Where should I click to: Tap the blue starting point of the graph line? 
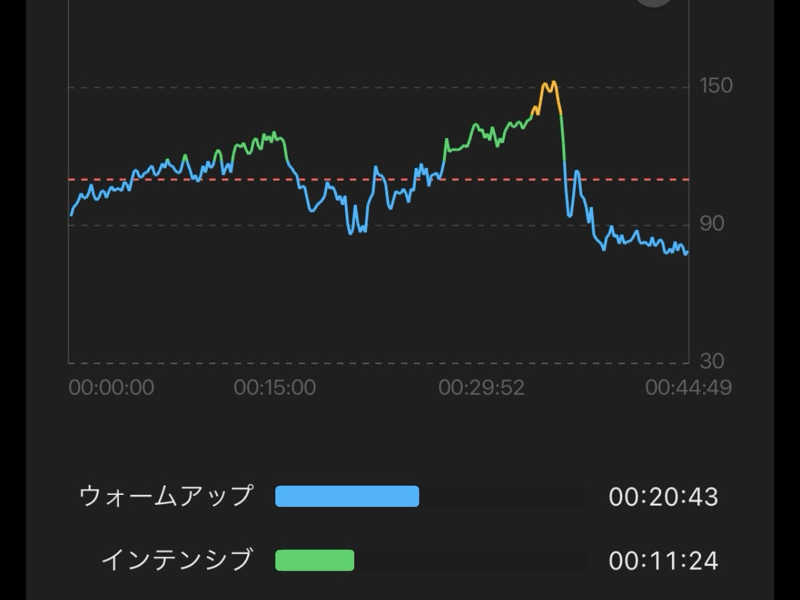click(x=72, y=212)
